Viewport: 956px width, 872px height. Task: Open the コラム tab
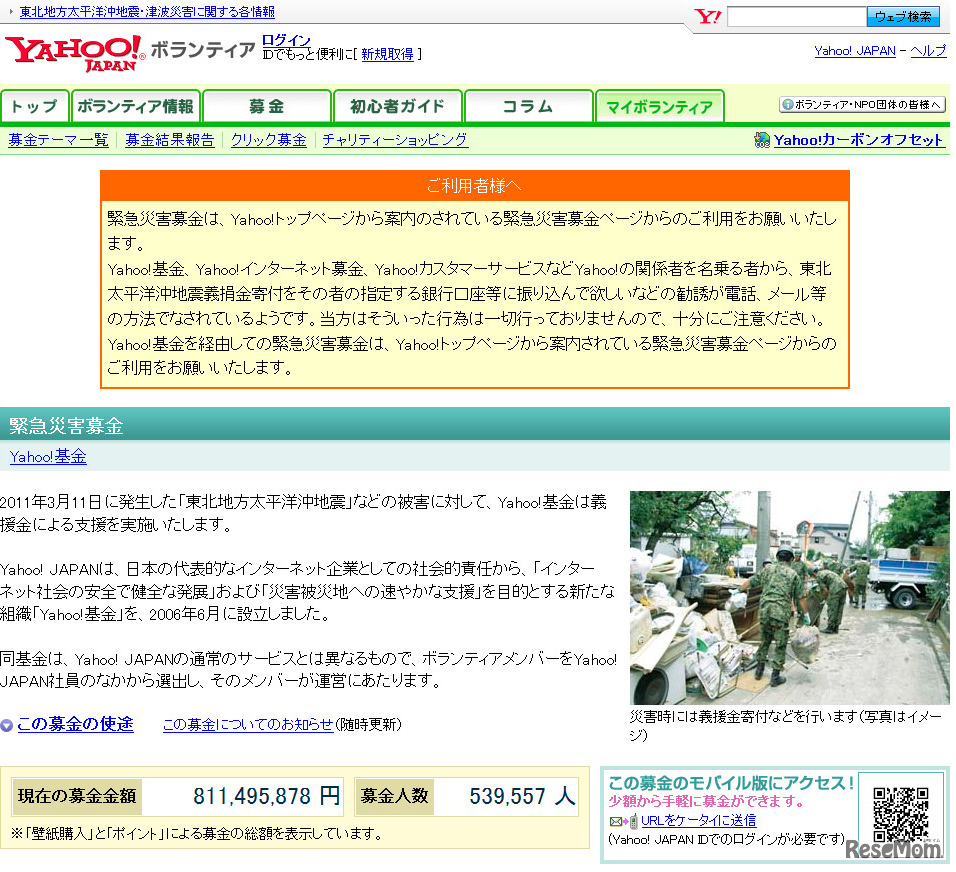tap(528, 107)
